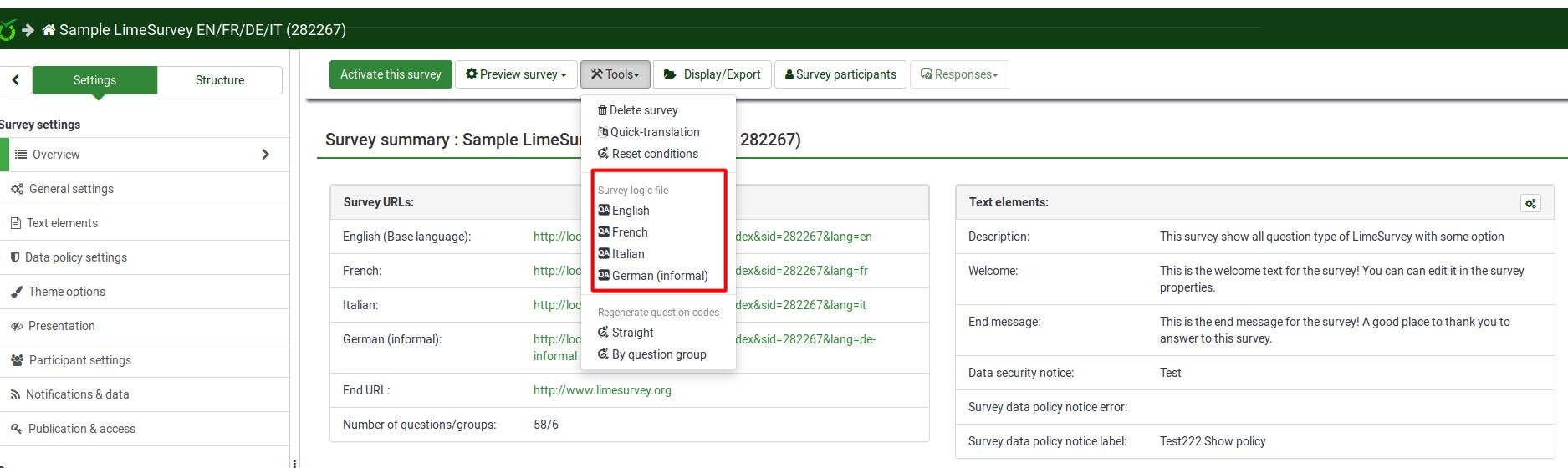Open Presentation settings in the sidebar
The width and height of the screenshot is (1568, 468).
pos(61,326)
